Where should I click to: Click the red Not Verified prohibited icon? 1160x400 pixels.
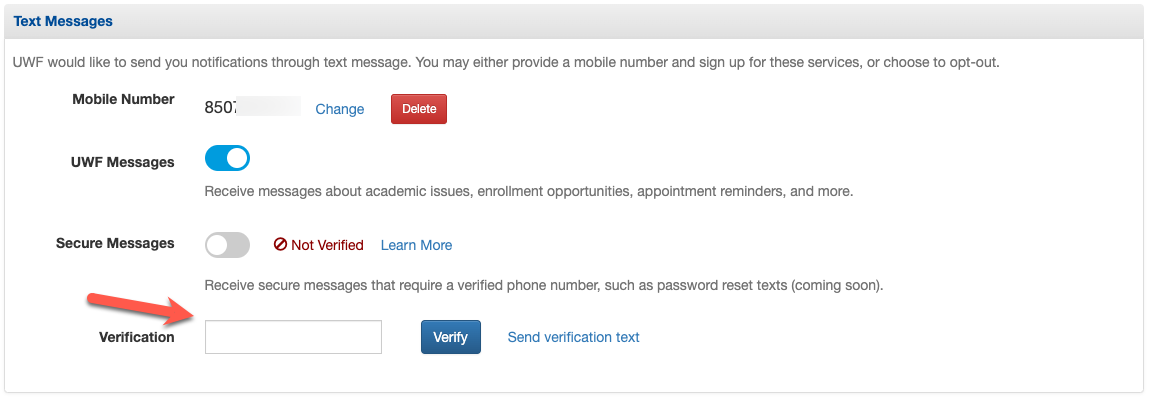pos(280,245)
